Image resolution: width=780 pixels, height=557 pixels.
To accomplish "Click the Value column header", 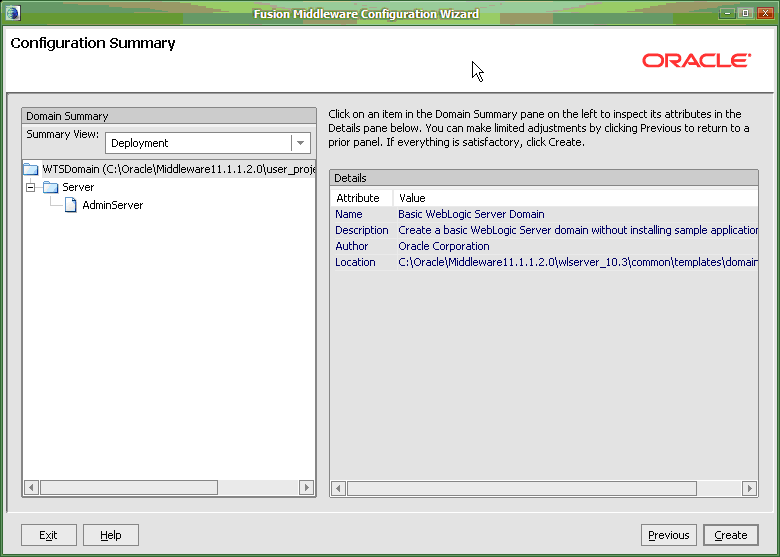I will pyautogui.click(x=576, y=198).
